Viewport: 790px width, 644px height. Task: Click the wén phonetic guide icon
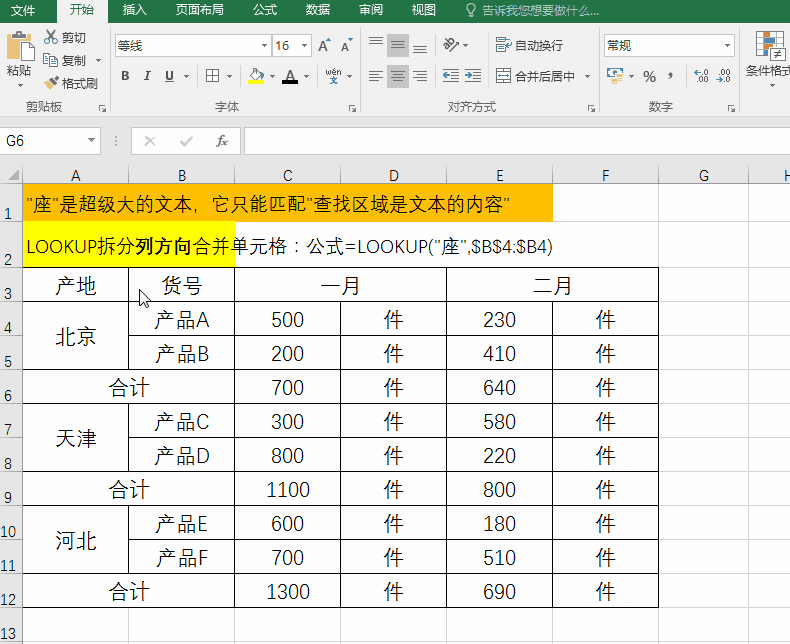(x=334, y=76)
